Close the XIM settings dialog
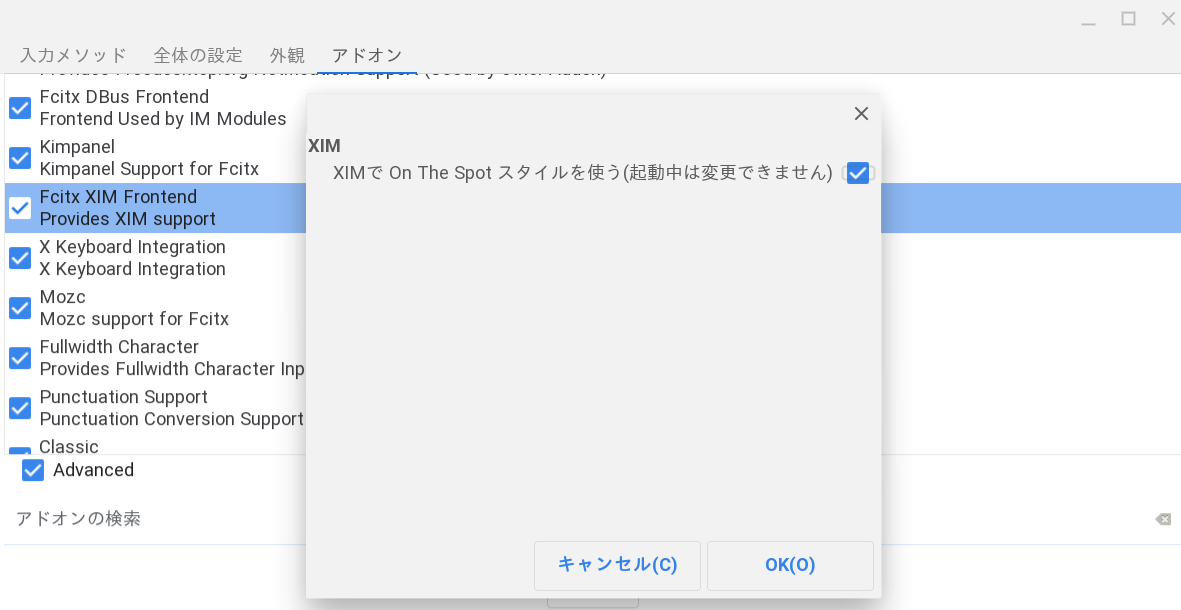 [861, 113]
